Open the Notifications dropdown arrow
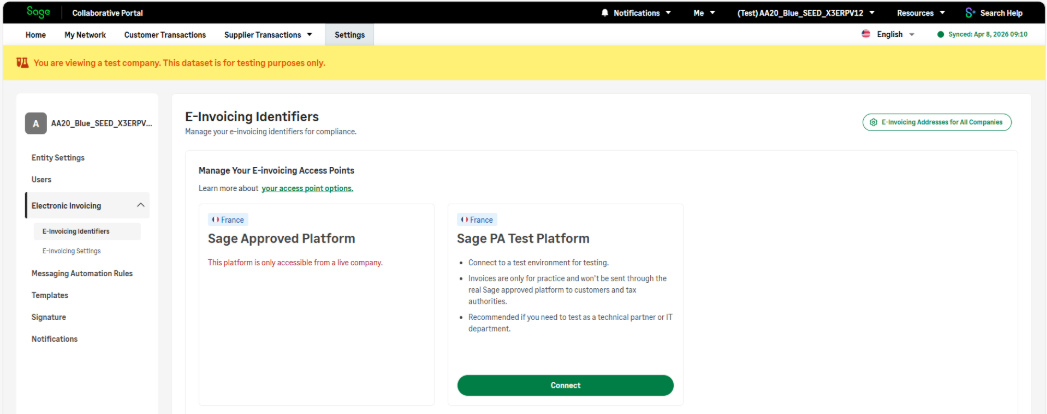Viewport: 1047px width, 414px height. click(x=668, y=13)
